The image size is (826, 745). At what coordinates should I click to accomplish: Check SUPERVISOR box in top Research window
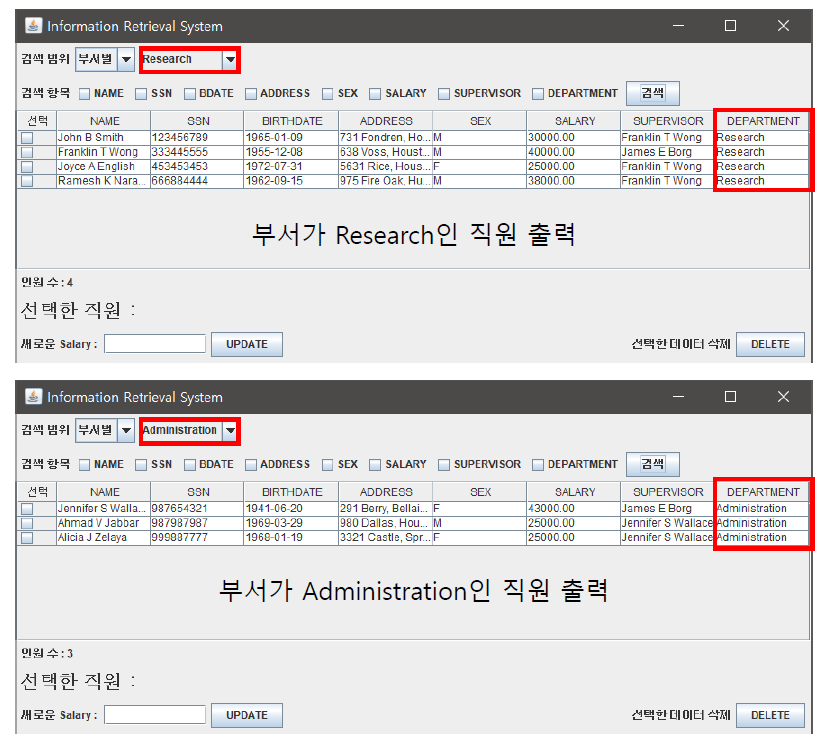pyautogui.click(x=444, y=94)
